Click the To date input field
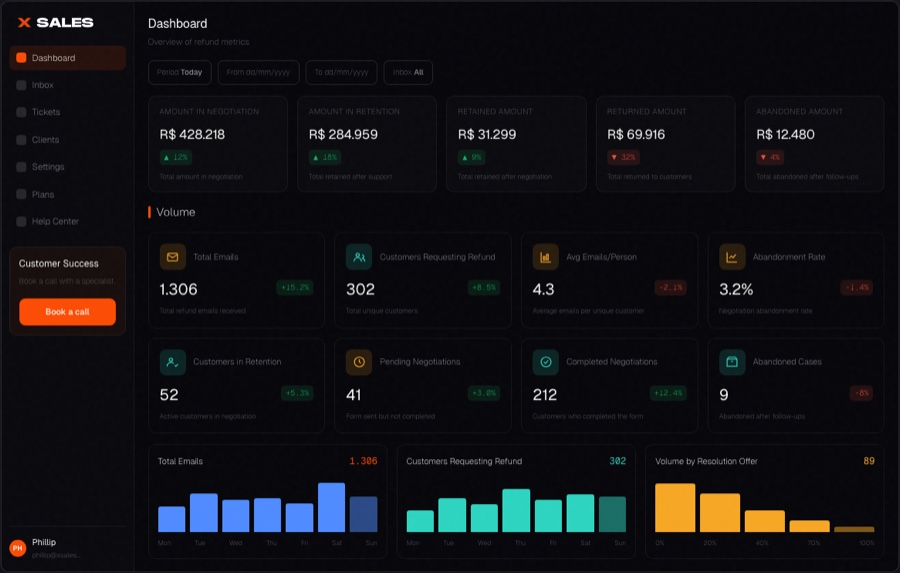 [x=342, y=72]
